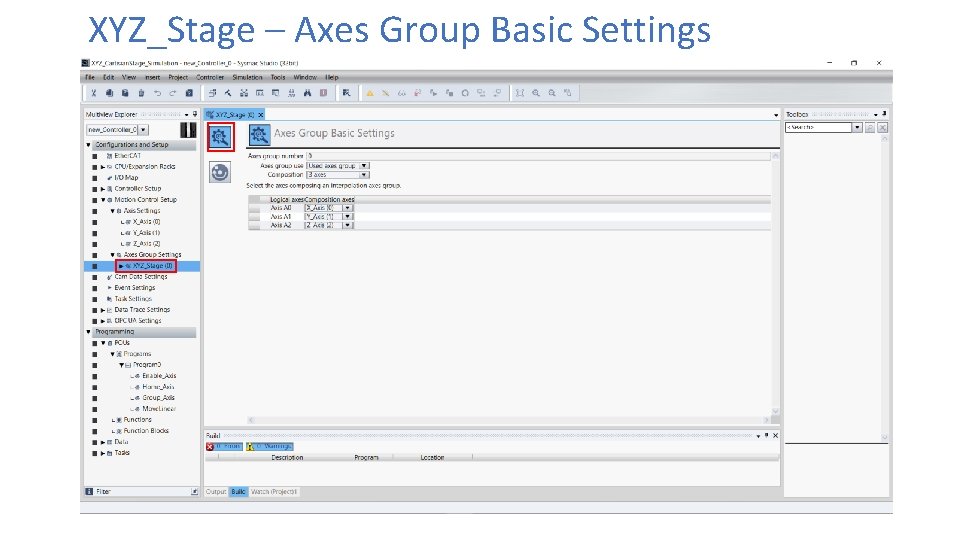Open the MoveLinear program section
Image resolution: width=960 pixels, height=540 pixels.
pyautogui.click(x=159, y=409)
